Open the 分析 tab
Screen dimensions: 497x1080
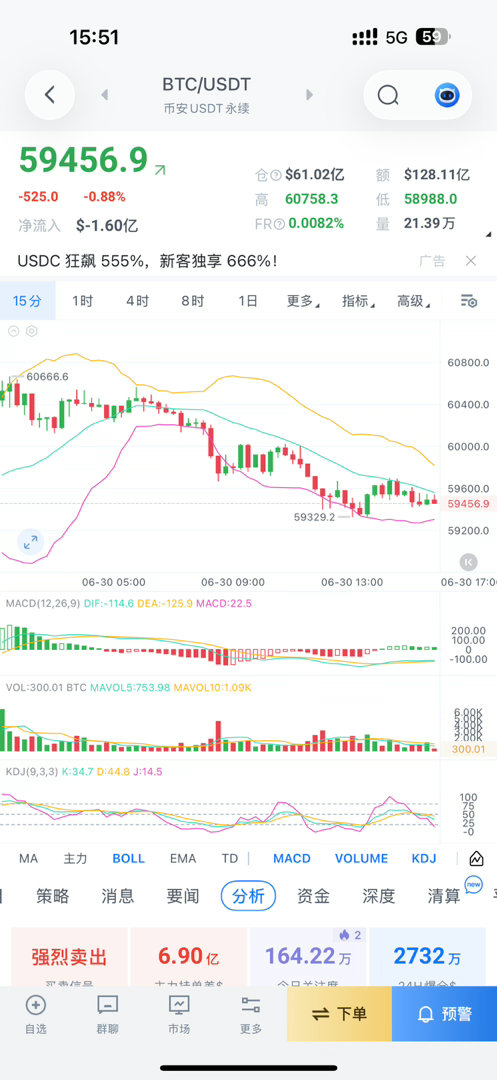tap(248, 896)
